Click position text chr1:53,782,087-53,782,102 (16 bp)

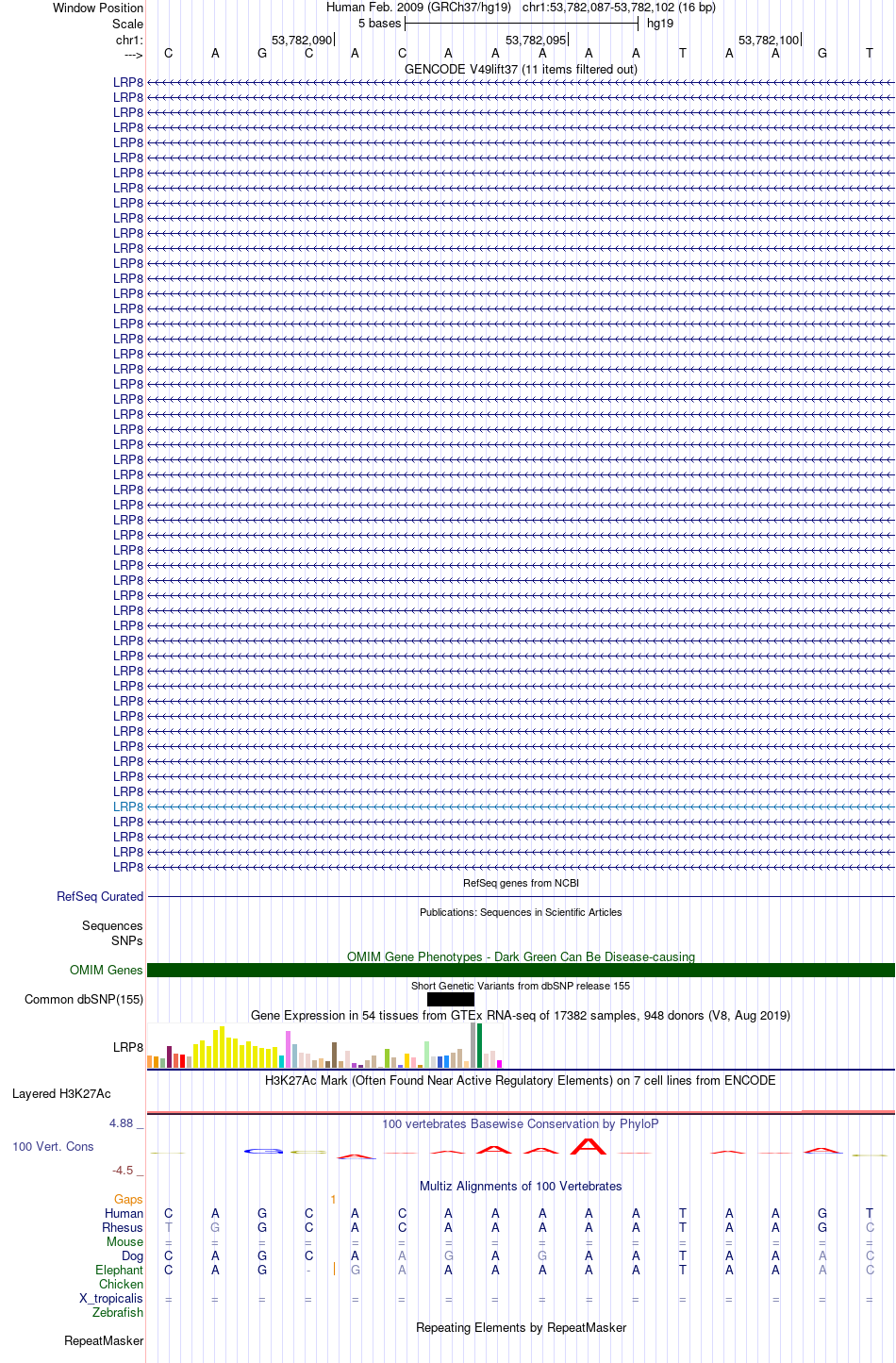tap(619, 8)
